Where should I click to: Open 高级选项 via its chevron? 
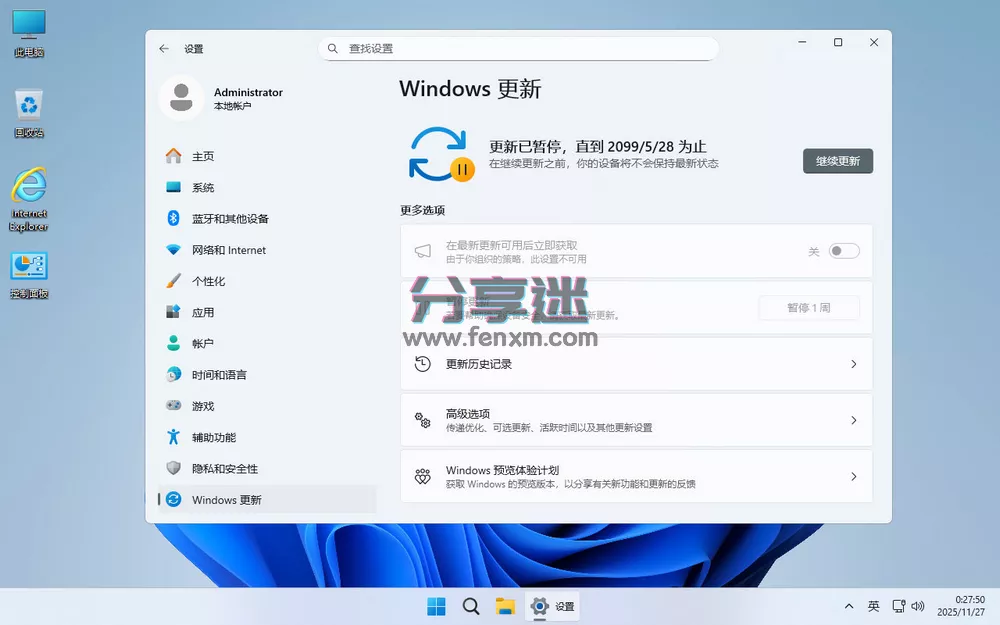[x=853, y=420]
